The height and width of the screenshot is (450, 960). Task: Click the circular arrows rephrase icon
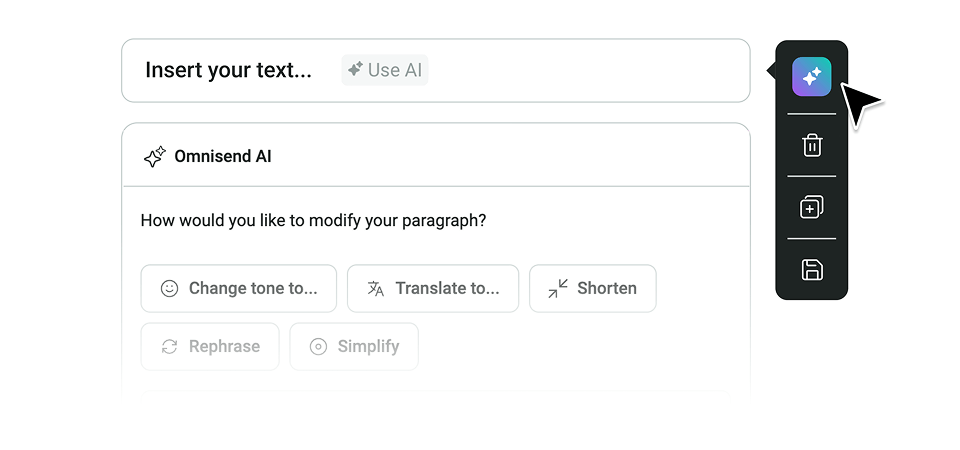pyautogui.click(x=169, y=347)
